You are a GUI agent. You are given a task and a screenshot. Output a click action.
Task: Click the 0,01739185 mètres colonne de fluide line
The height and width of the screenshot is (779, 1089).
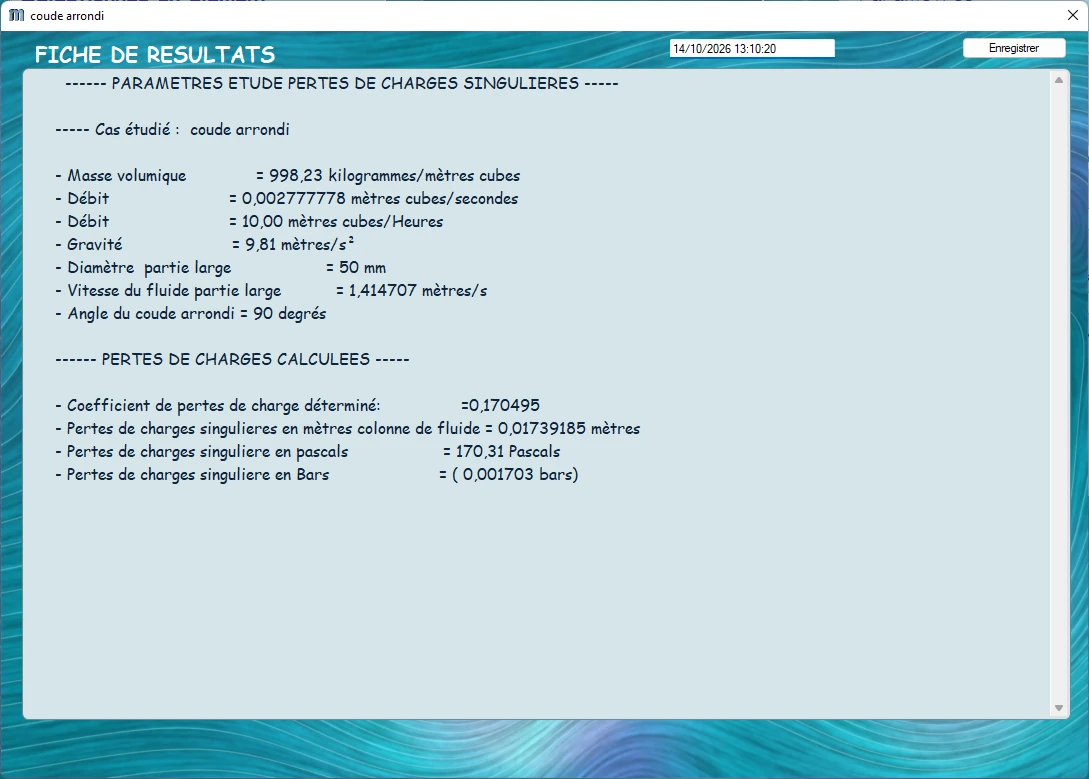point(348,428)
